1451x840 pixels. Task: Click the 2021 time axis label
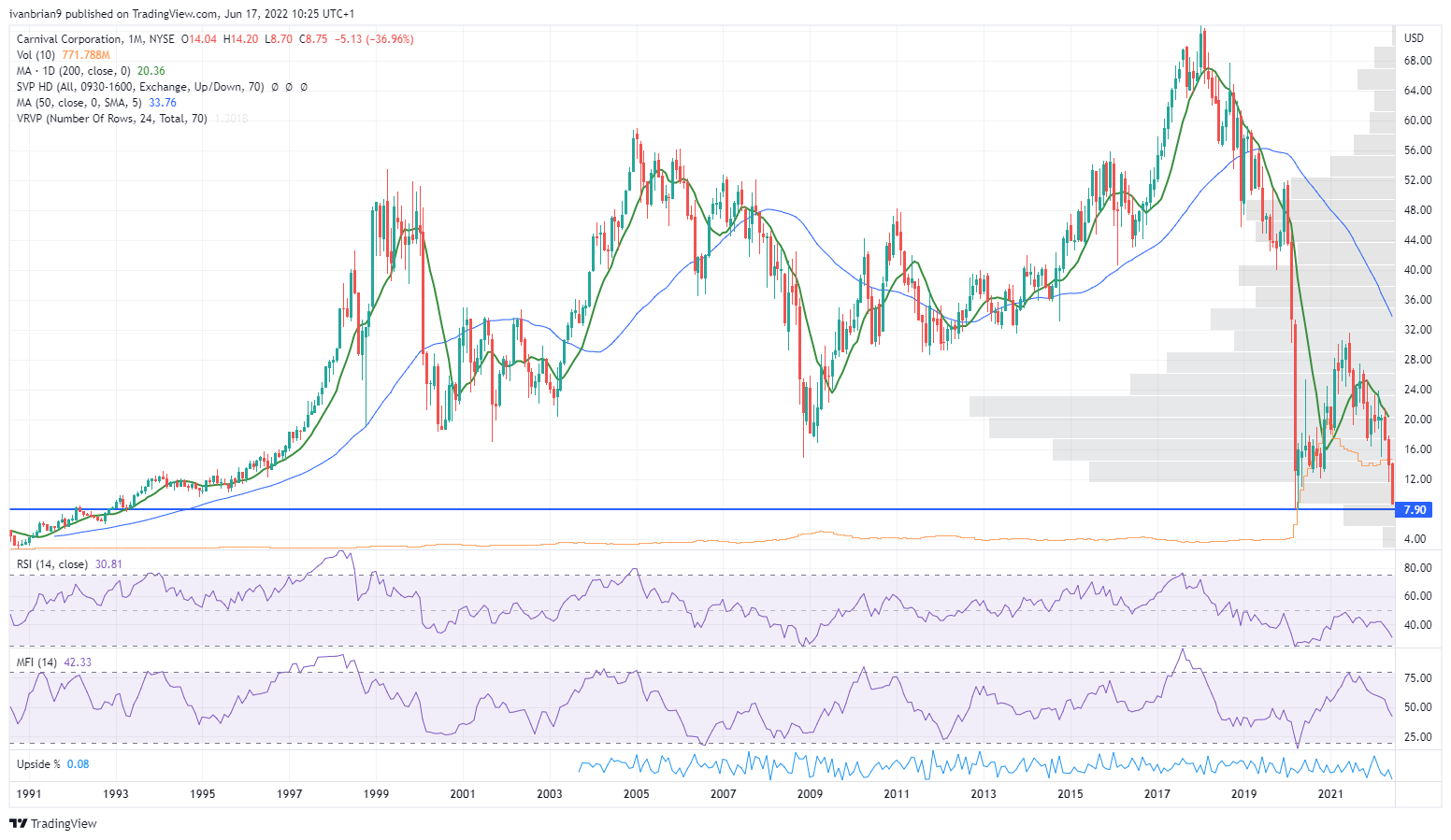pyautogui.click(x=1330, y=794)
